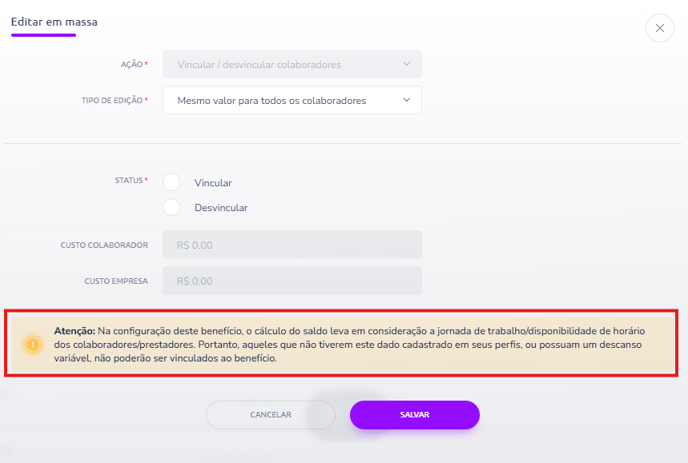Focus the Custo Colaborador amount field
688x463 pixels.
[x=292, y=245]
